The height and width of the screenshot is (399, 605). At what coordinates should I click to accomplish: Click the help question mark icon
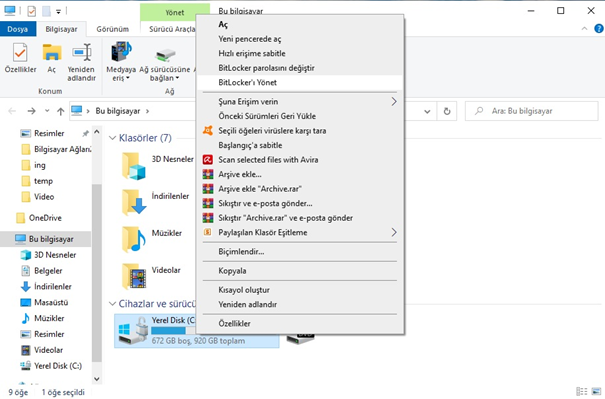click(x=599, y=29)
